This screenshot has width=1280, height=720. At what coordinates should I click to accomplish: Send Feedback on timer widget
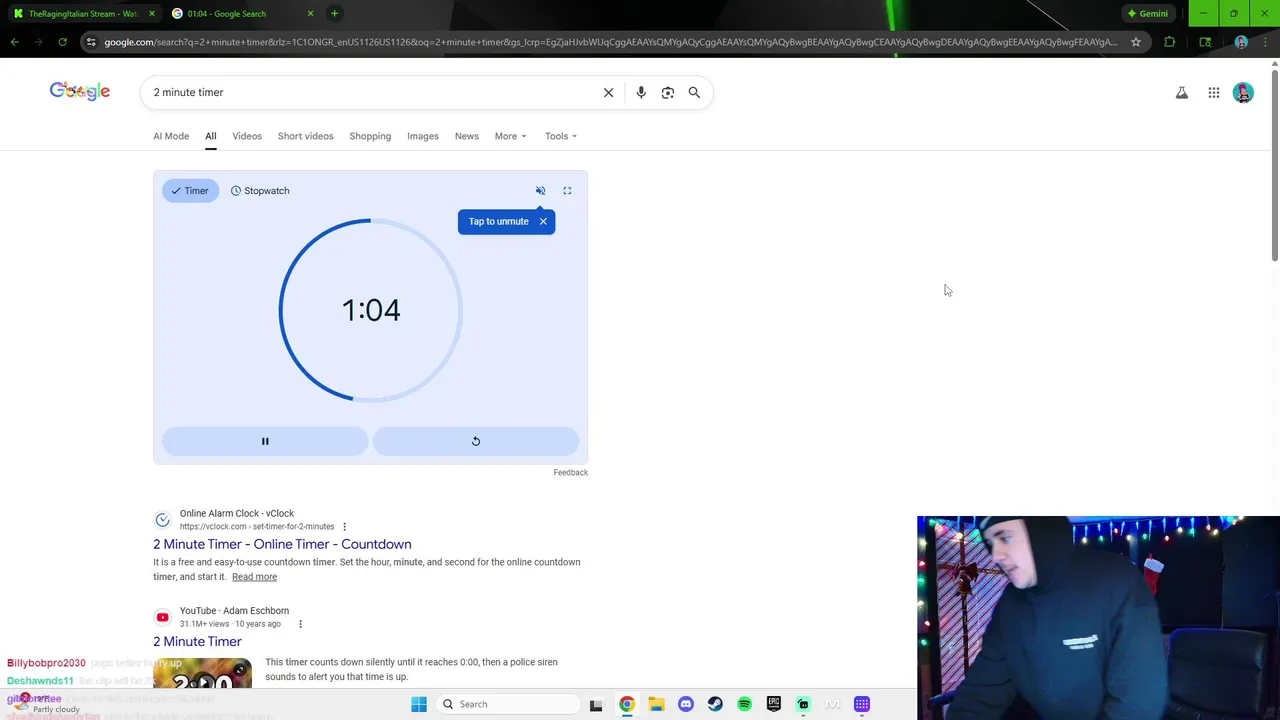pos(570,472)
